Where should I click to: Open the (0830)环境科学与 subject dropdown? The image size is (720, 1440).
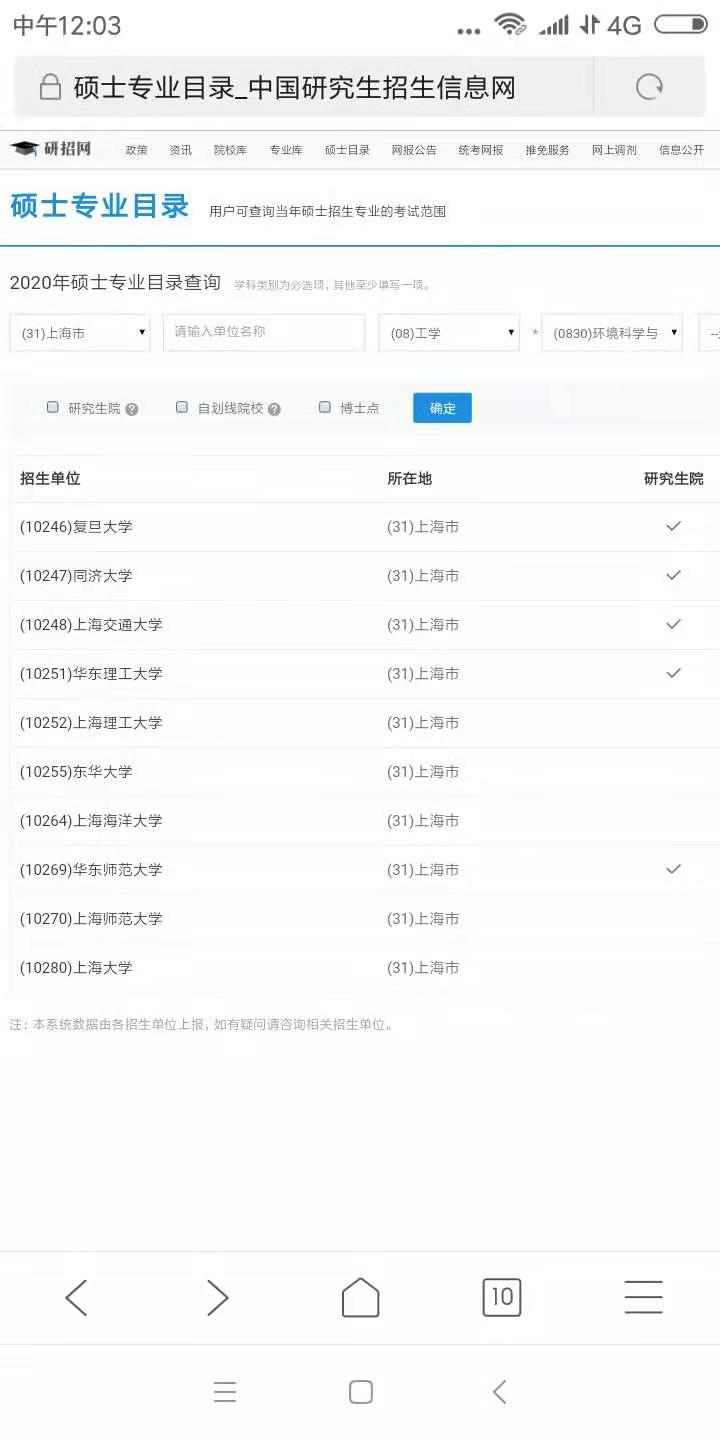[x=612, y=333]
